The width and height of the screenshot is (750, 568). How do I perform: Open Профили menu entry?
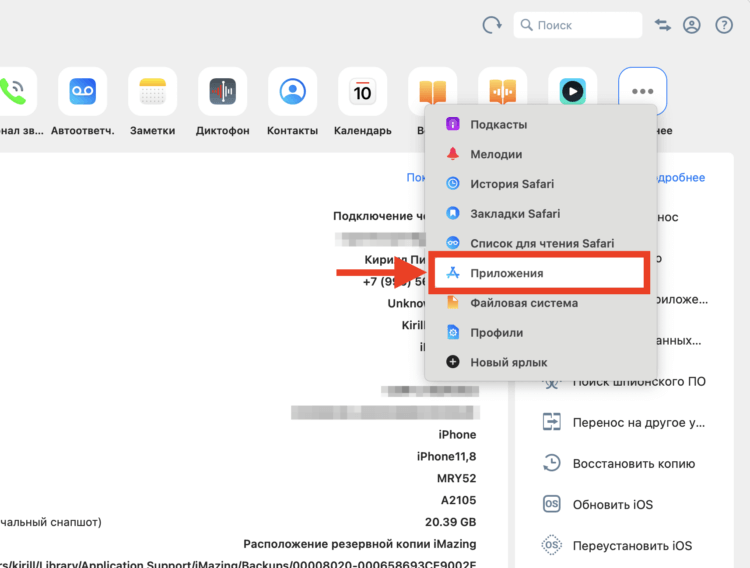540,333
